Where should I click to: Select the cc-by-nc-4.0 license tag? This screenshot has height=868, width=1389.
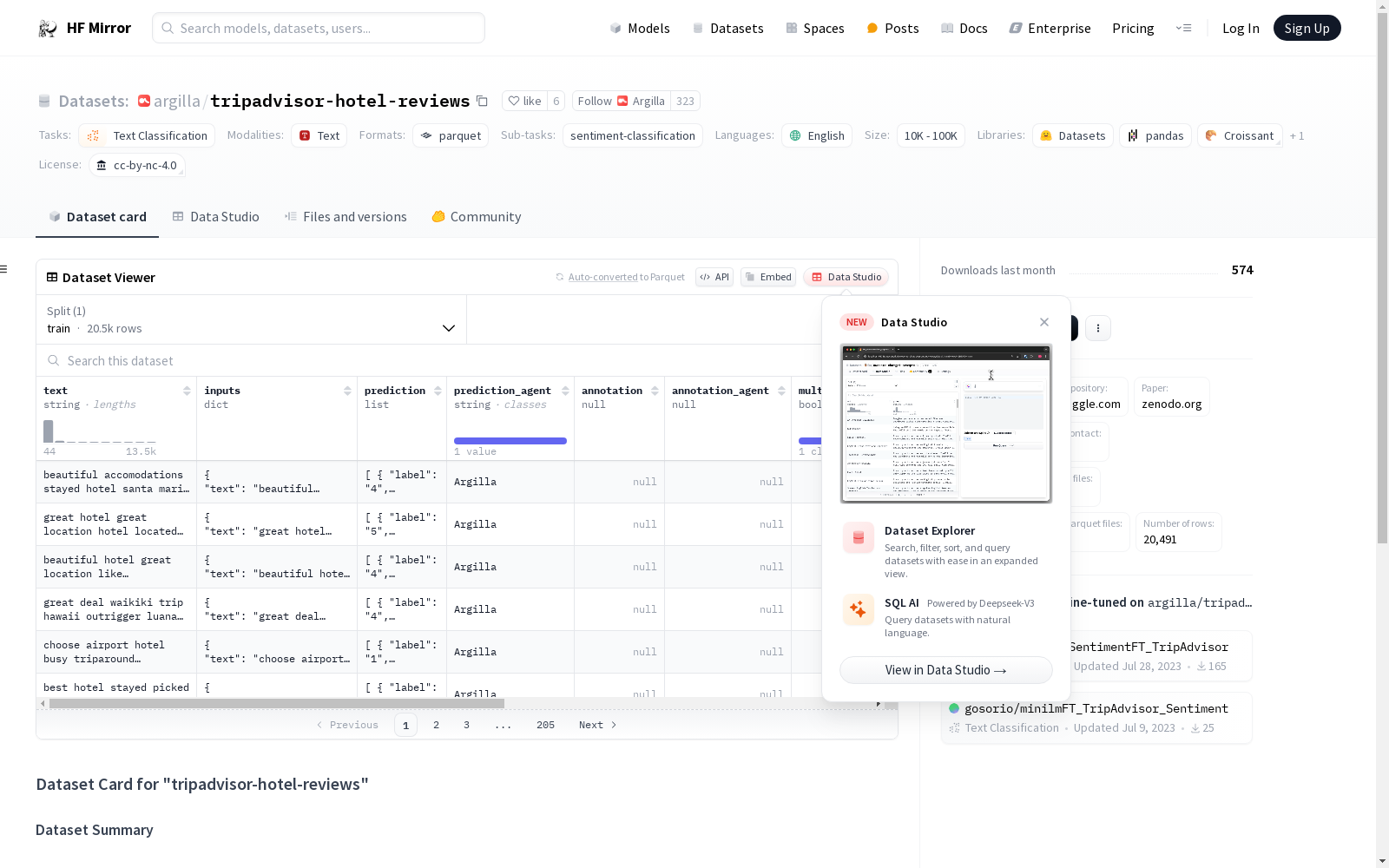137,166
